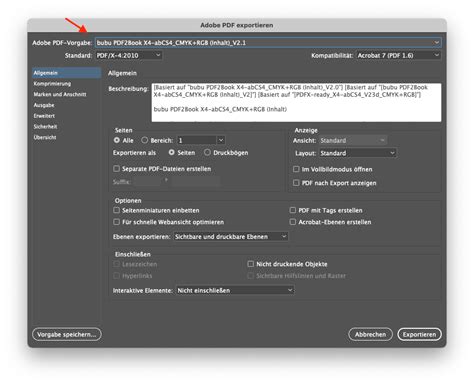Image resolution: width=474 pixels, height=384 pixels.
Task: Show the Sicherheit section
Action: 45,126
